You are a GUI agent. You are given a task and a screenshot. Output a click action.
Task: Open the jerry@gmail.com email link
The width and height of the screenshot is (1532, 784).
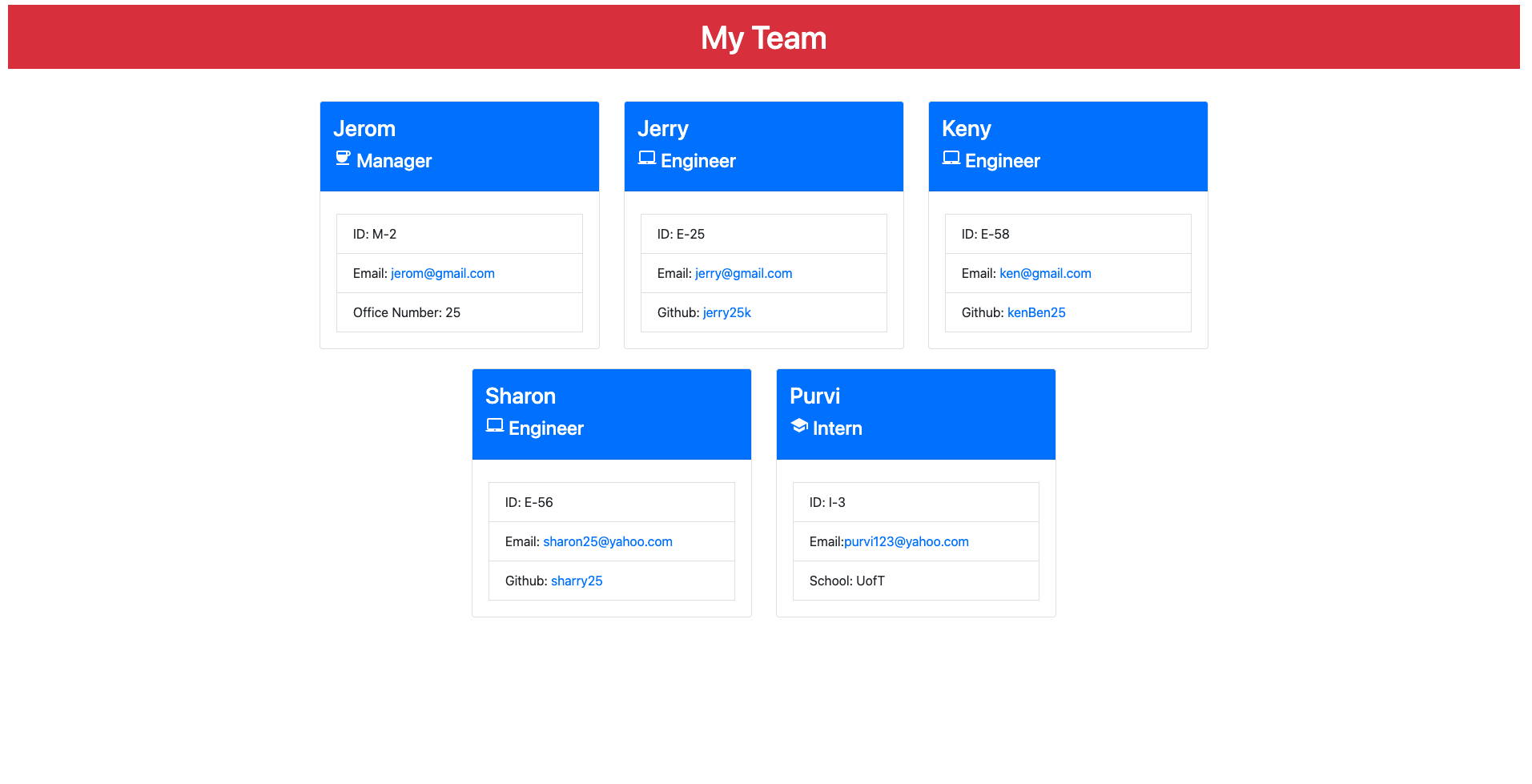743,273
